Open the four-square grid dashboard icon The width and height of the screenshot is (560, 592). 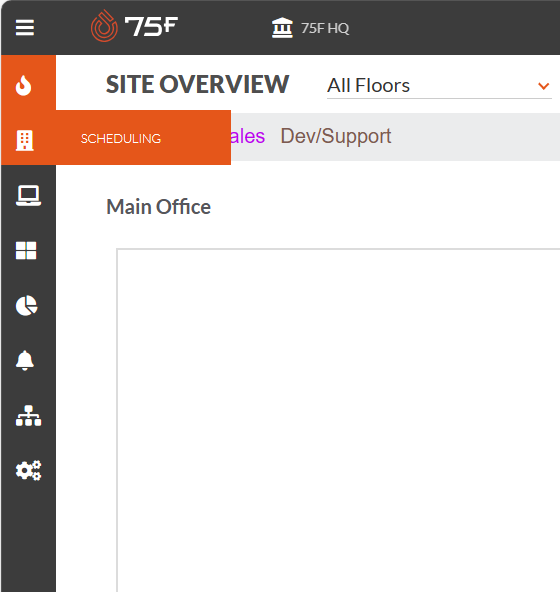click(26, 251)
